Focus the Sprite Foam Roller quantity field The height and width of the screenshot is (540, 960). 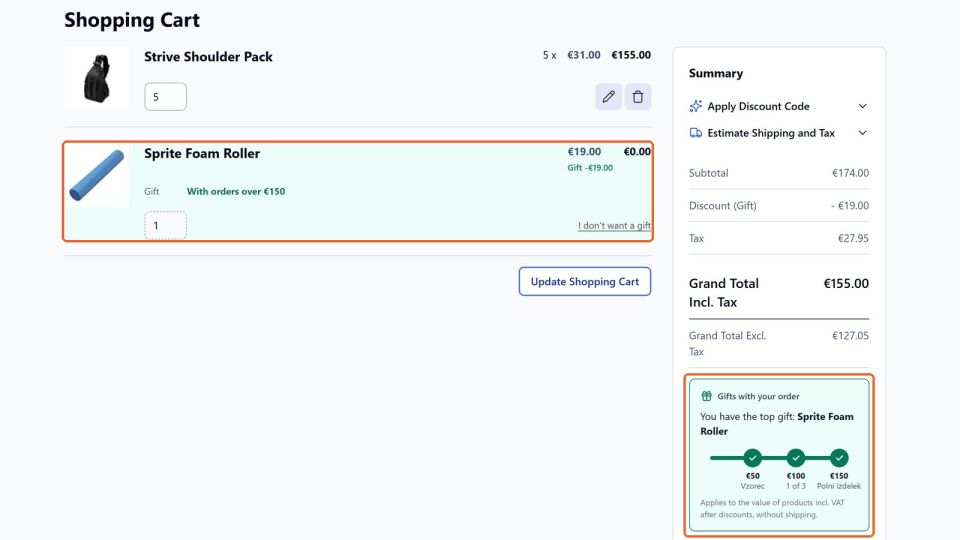[165, 225]
